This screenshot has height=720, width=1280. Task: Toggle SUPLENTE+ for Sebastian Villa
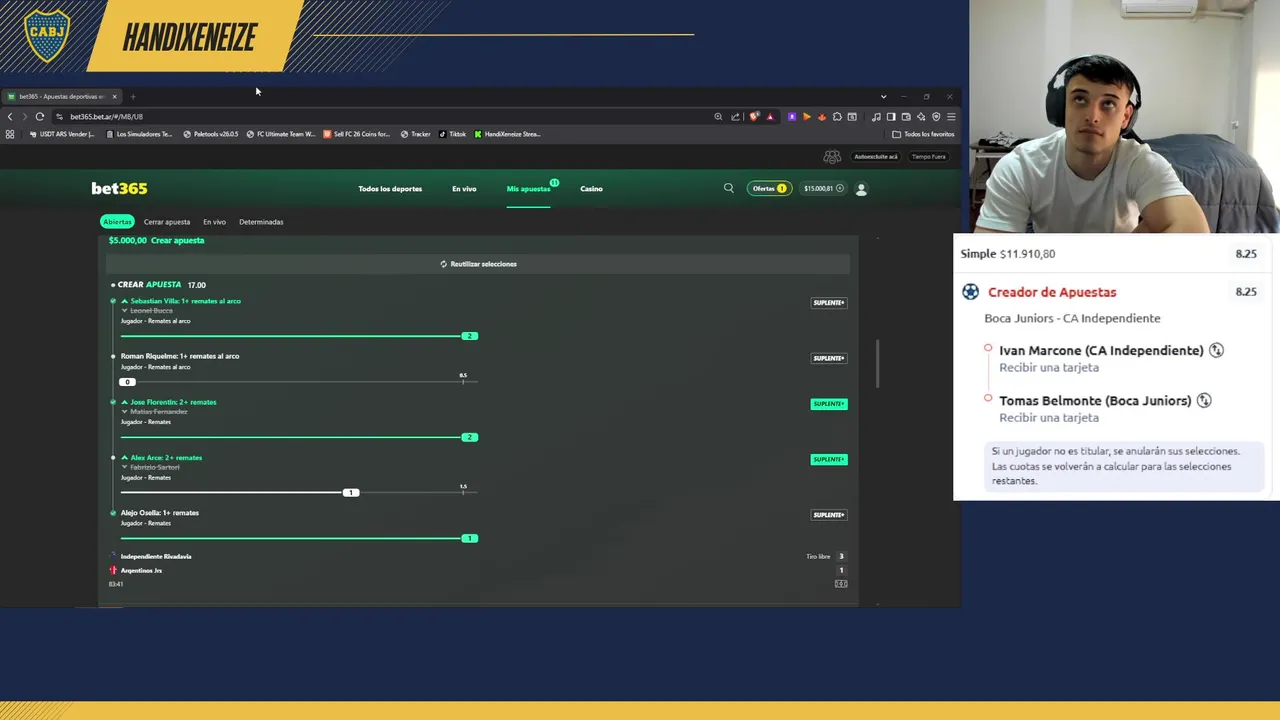pos(828,303)
